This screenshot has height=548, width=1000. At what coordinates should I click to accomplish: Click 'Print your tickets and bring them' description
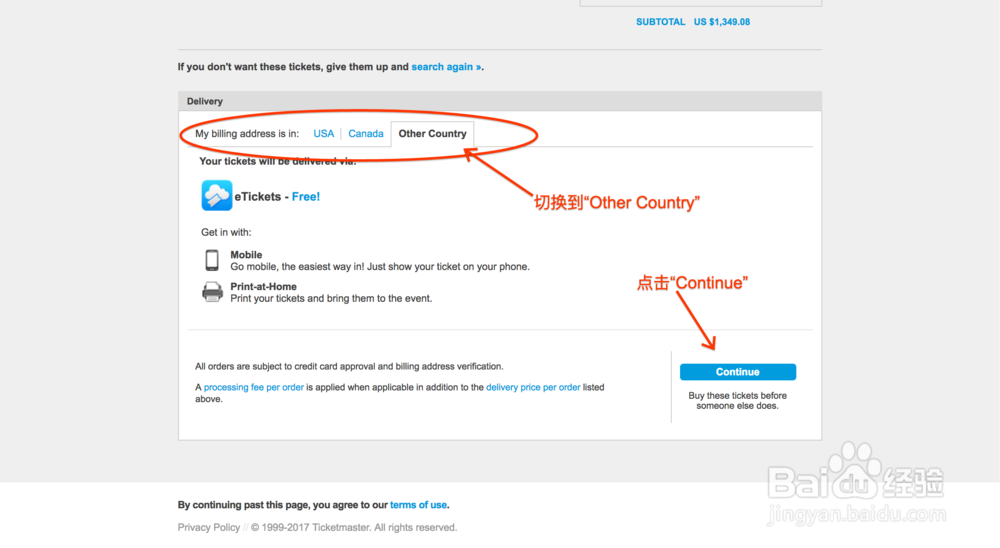point(331,299)
